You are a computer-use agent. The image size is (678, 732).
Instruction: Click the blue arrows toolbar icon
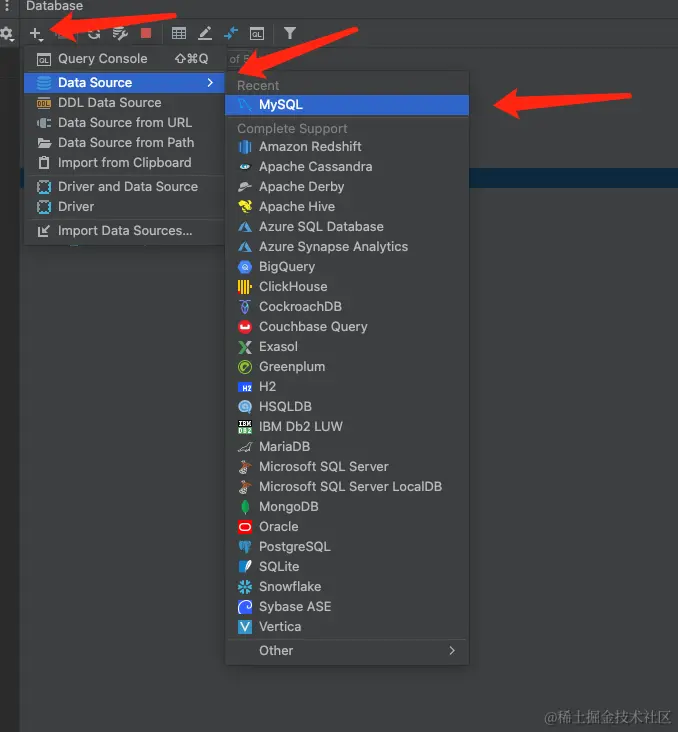[231, 34]
